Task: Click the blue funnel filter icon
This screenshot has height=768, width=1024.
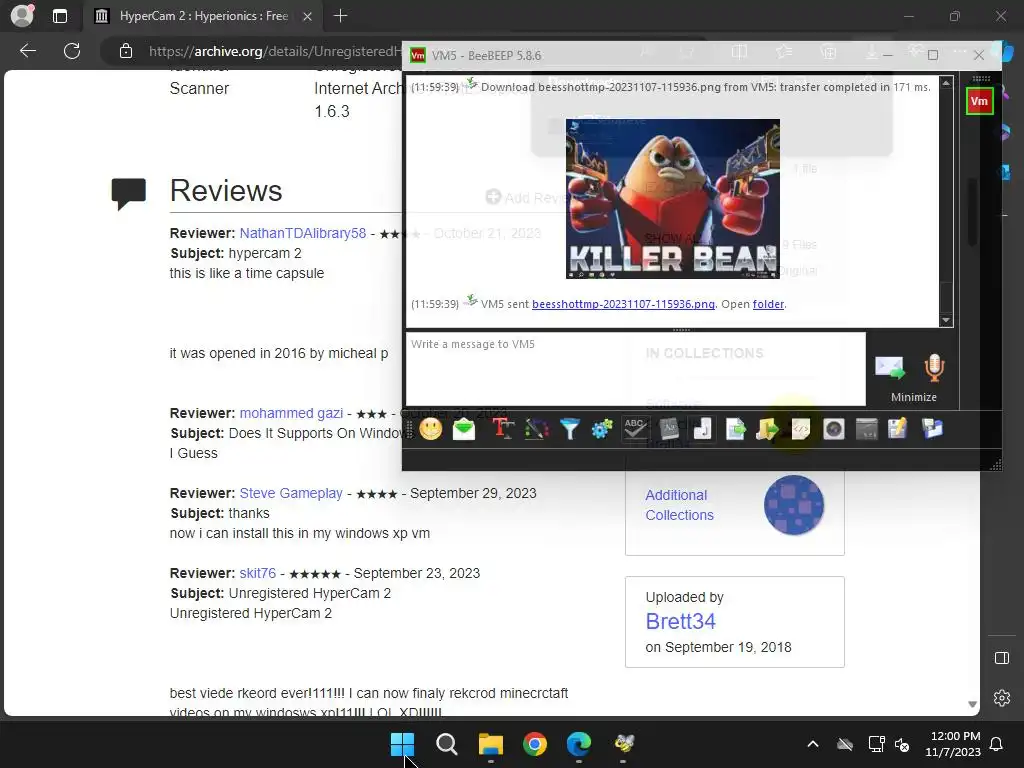Action: pos(569,429)
